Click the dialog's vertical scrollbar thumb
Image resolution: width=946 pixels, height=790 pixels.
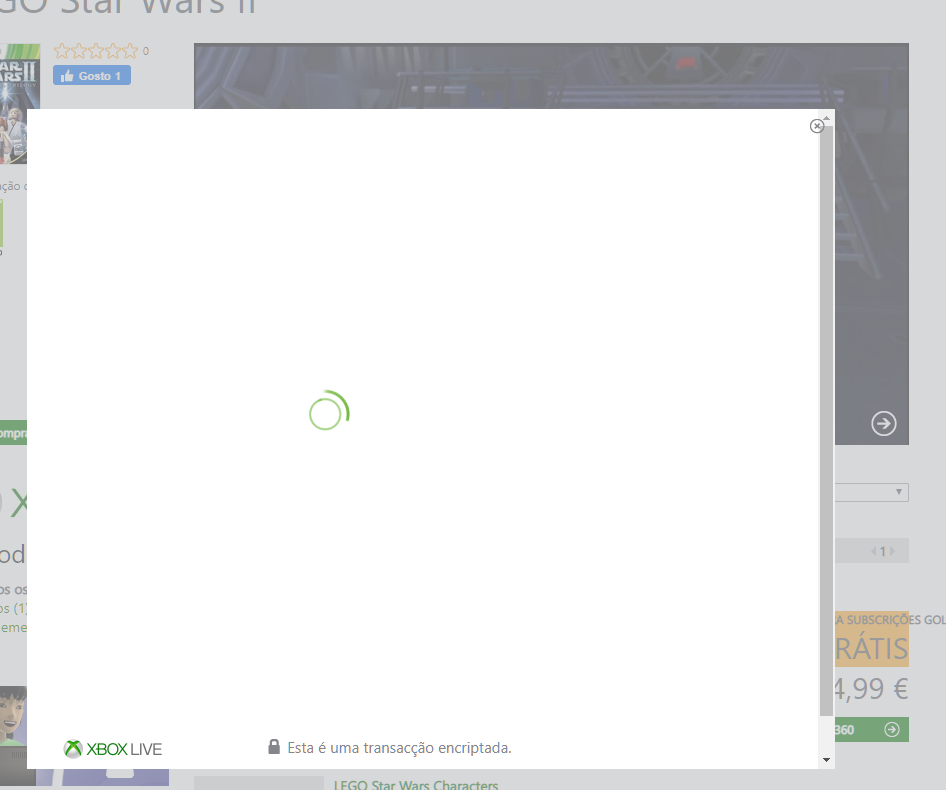tap(827, 421)
